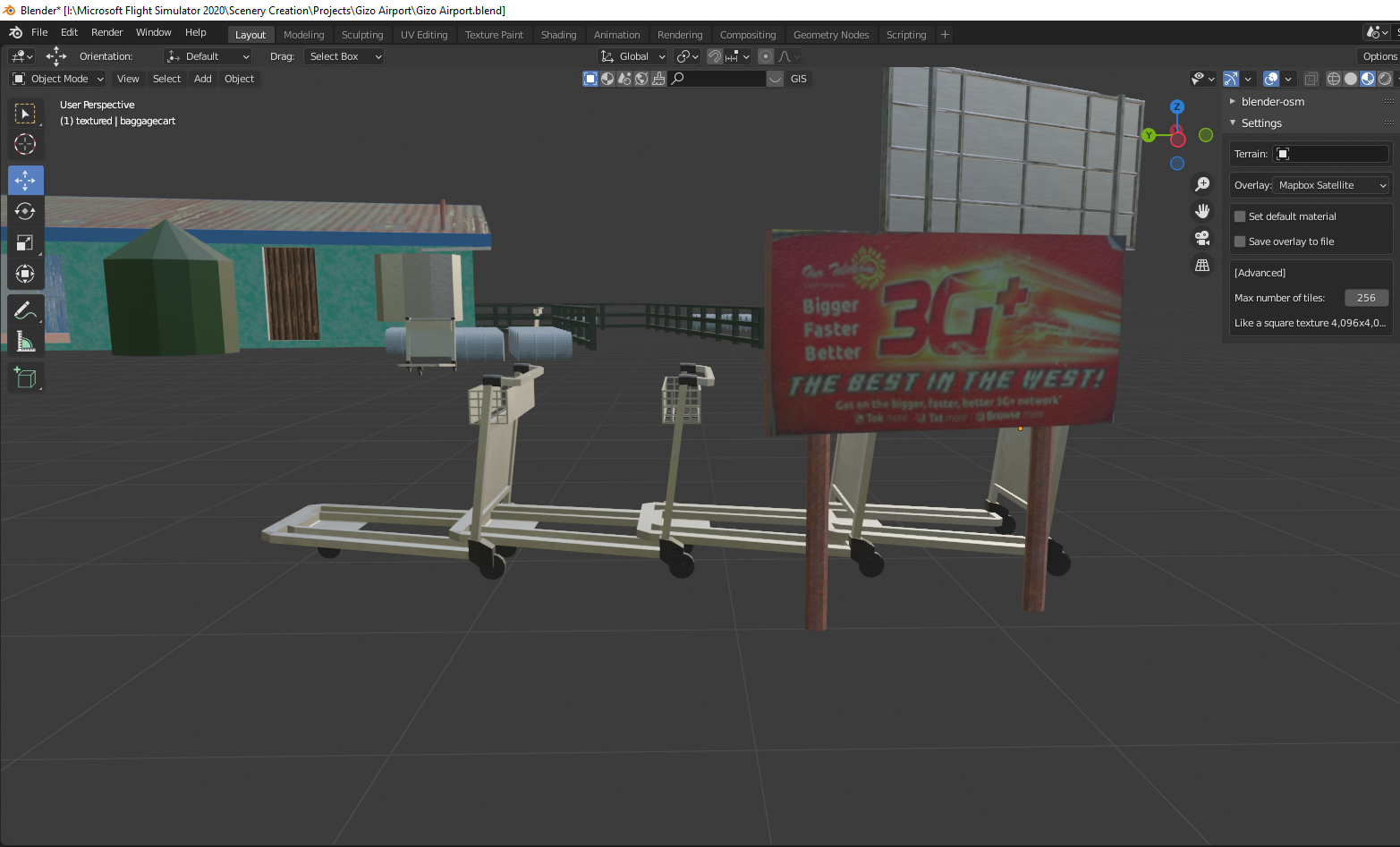Activate the Measure tool
The height and width of the screenshot is (847, 1400).
[x=25, y=342]
